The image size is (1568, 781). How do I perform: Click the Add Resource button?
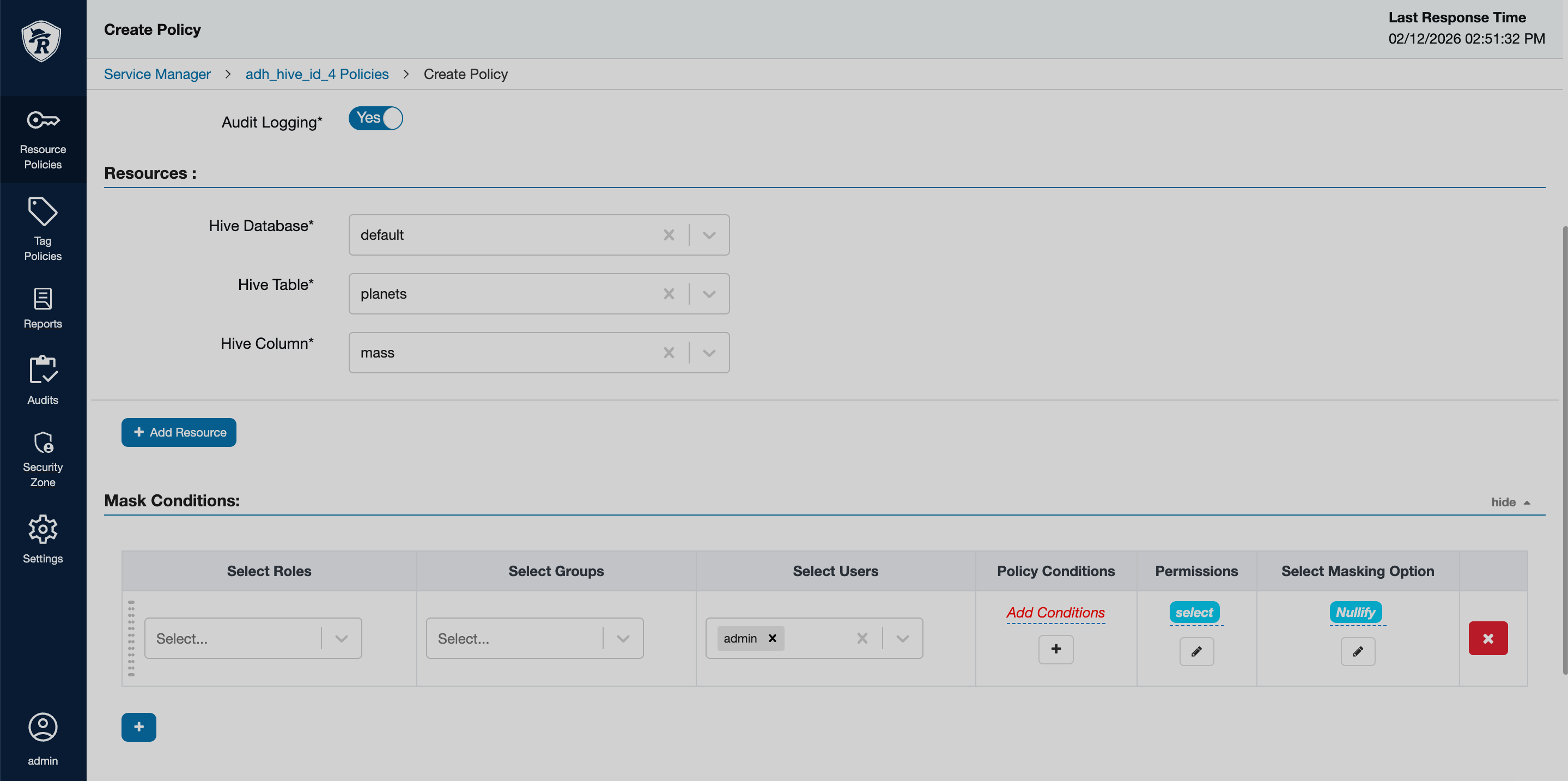click(x=178, y=432)
